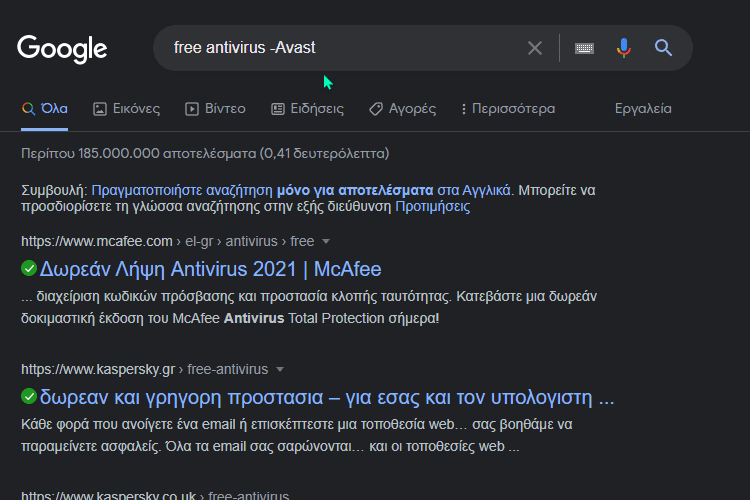Open the Αγορές tab
The image size is (750, 500).
coord(402,109)
